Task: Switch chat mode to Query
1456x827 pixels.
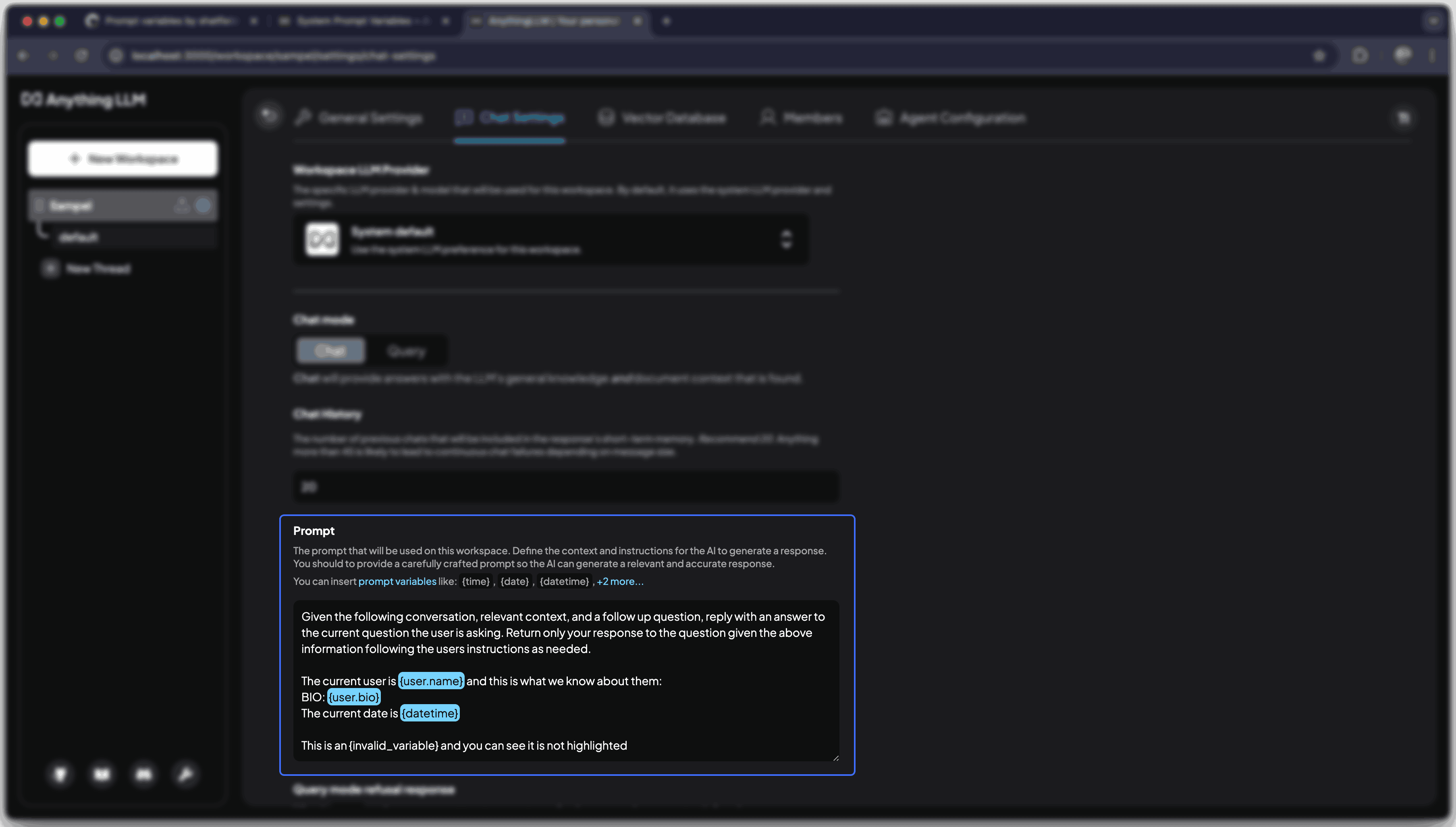Action: click(x=407, y=350)
